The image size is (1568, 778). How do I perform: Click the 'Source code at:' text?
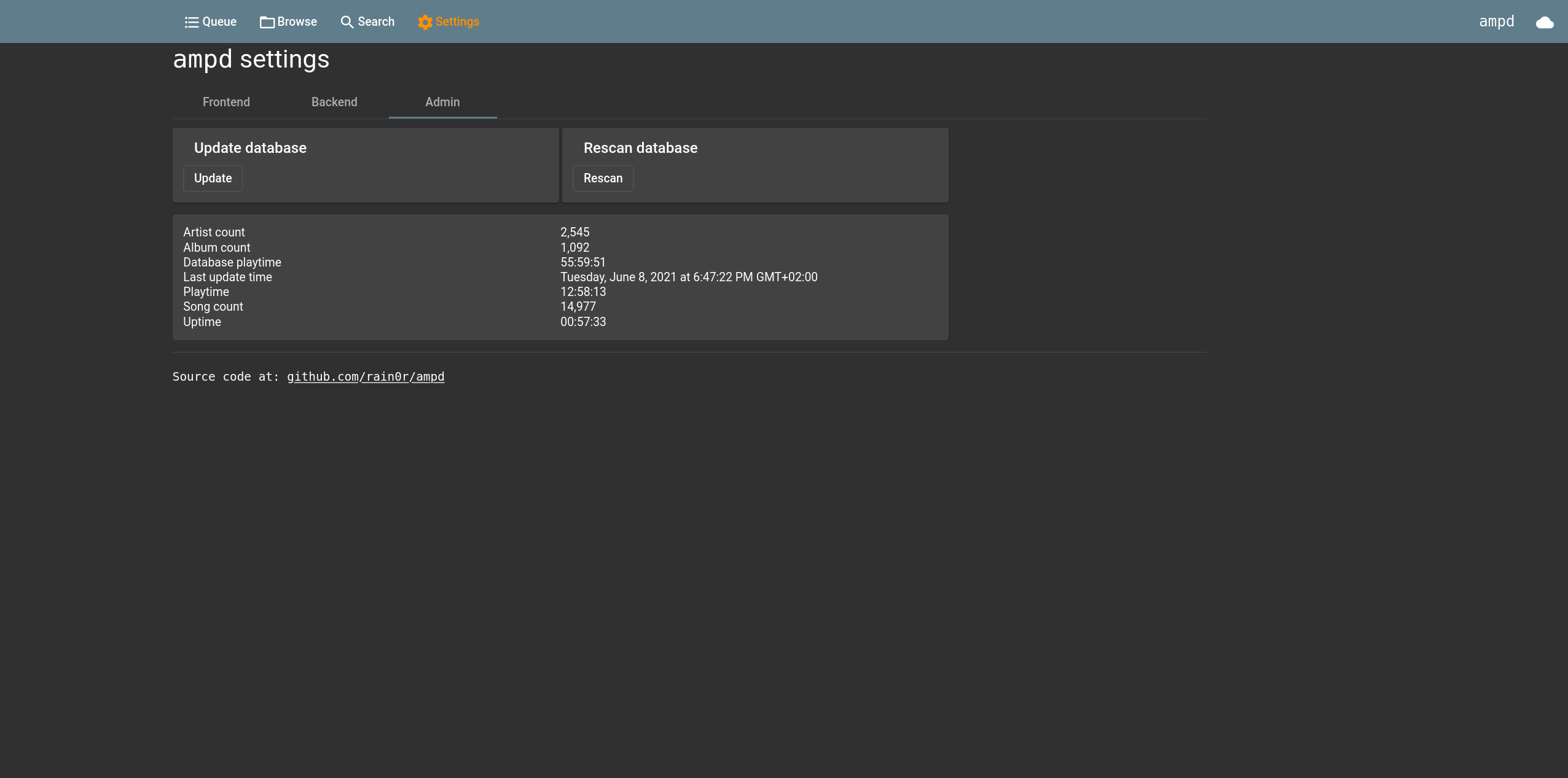tap(225, 376)
